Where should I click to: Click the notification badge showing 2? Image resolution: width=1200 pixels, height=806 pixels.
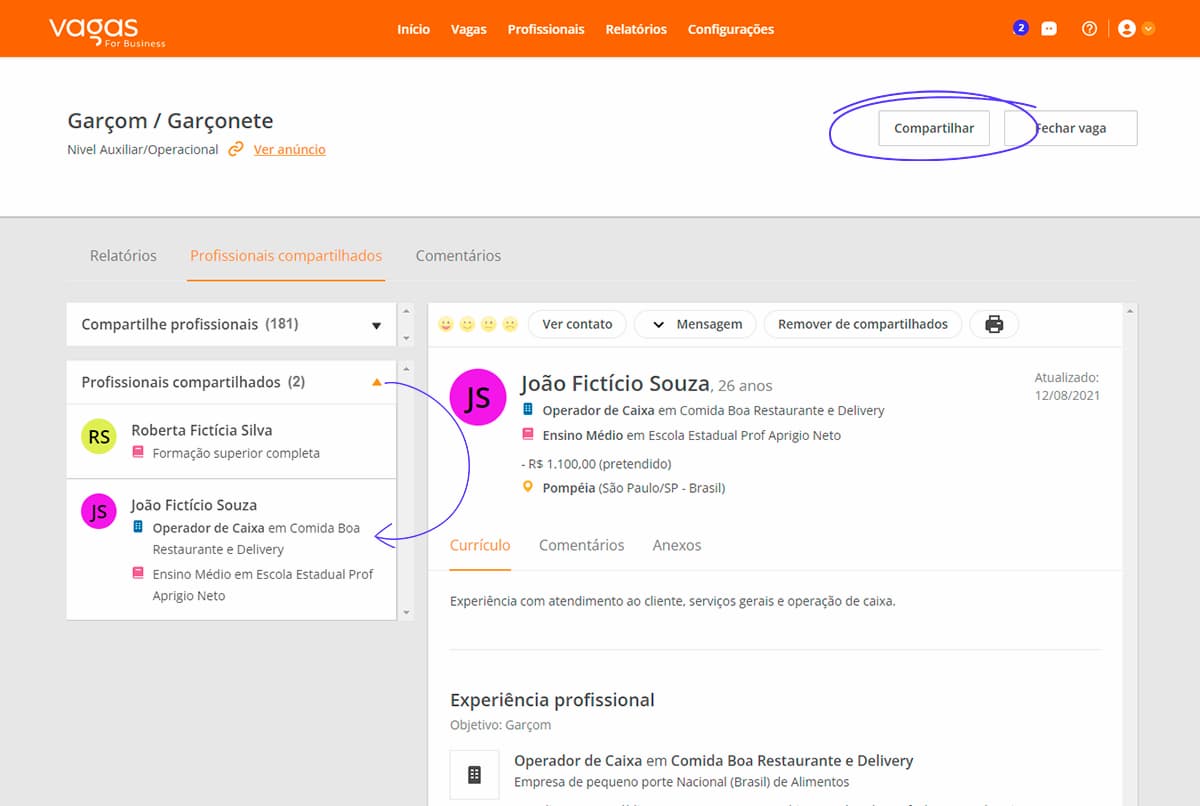click(1020, 28)
